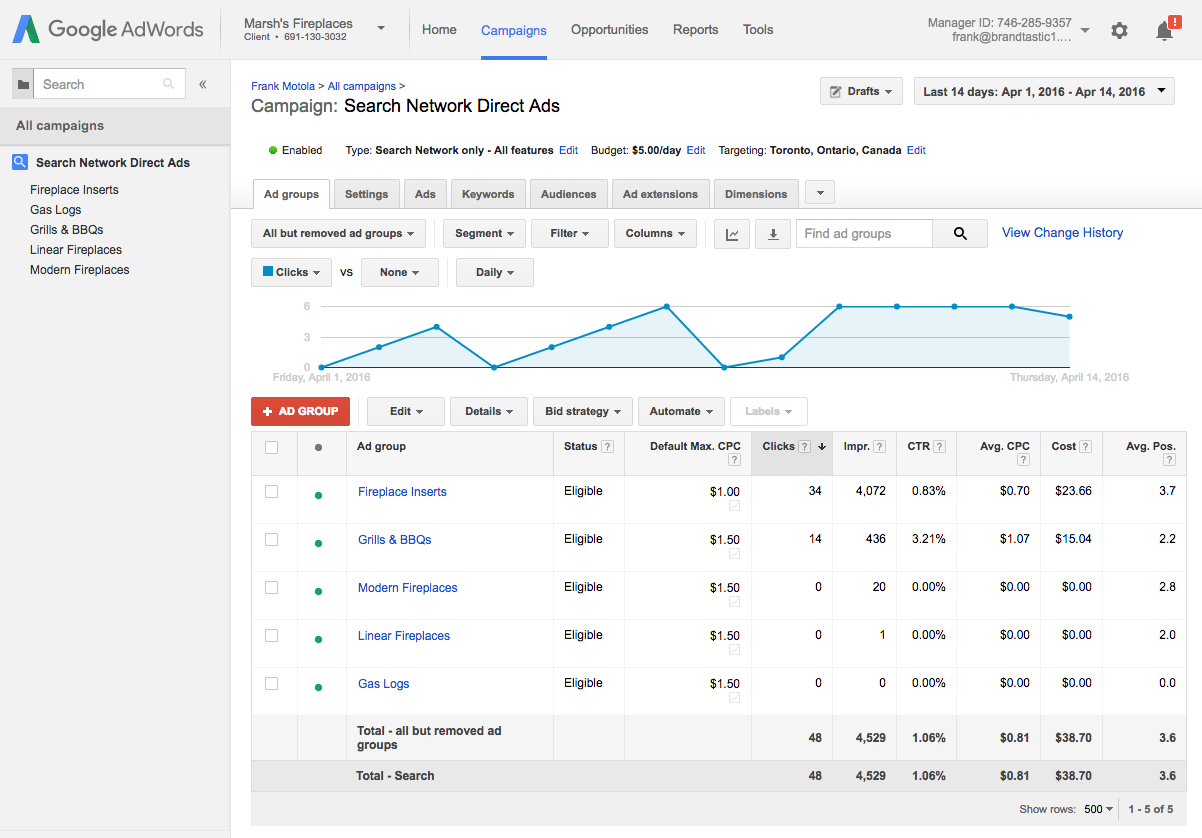
Task: Open the more tabs dropdown arrow
Action: point(819,192)
